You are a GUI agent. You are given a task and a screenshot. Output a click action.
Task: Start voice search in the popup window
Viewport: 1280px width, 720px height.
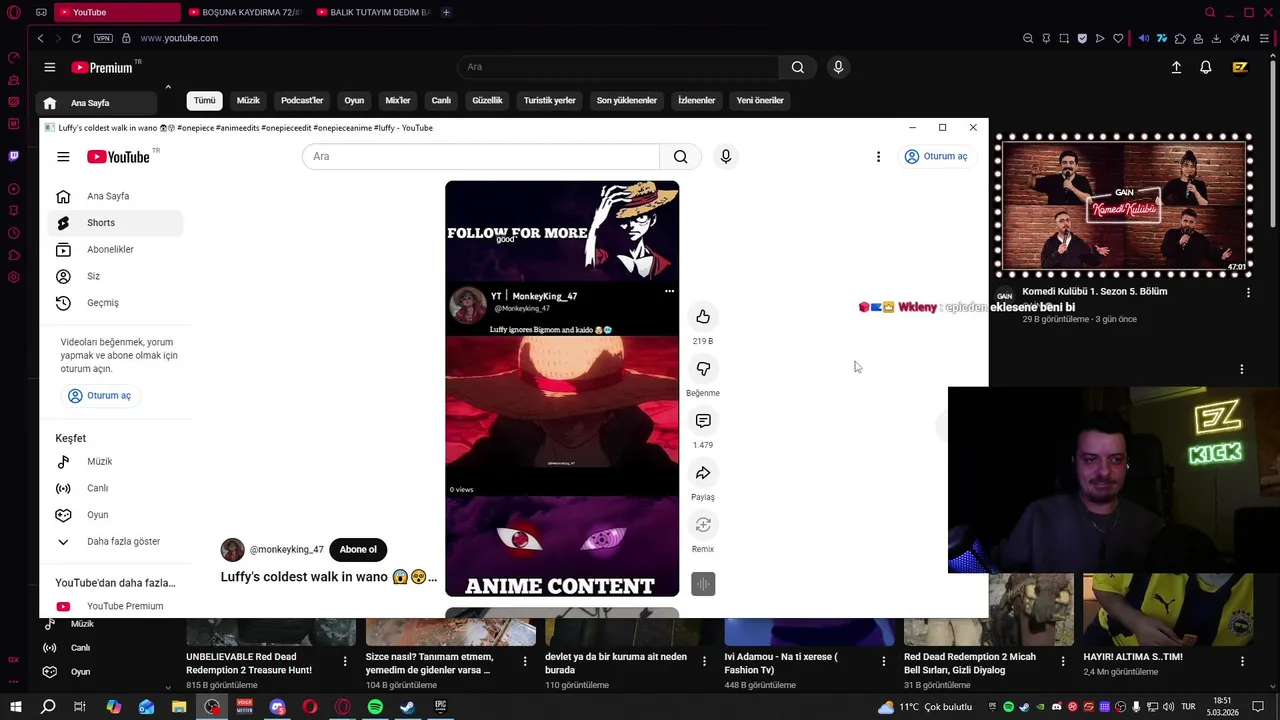[726, 156]
